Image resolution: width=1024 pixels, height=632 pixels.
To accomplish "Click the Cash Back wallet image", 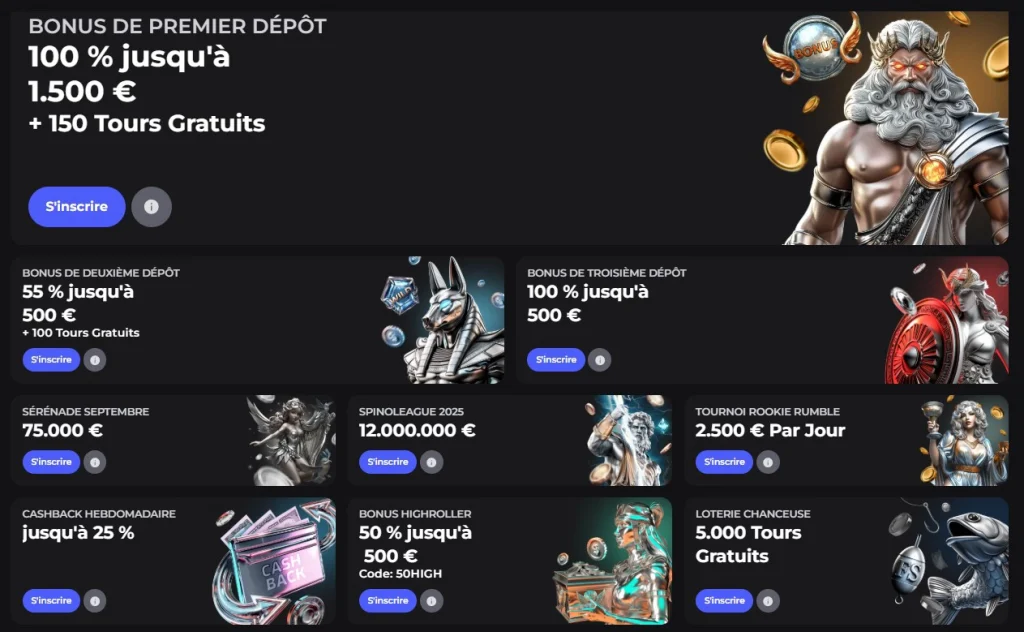I will click(x=274, y=561).
